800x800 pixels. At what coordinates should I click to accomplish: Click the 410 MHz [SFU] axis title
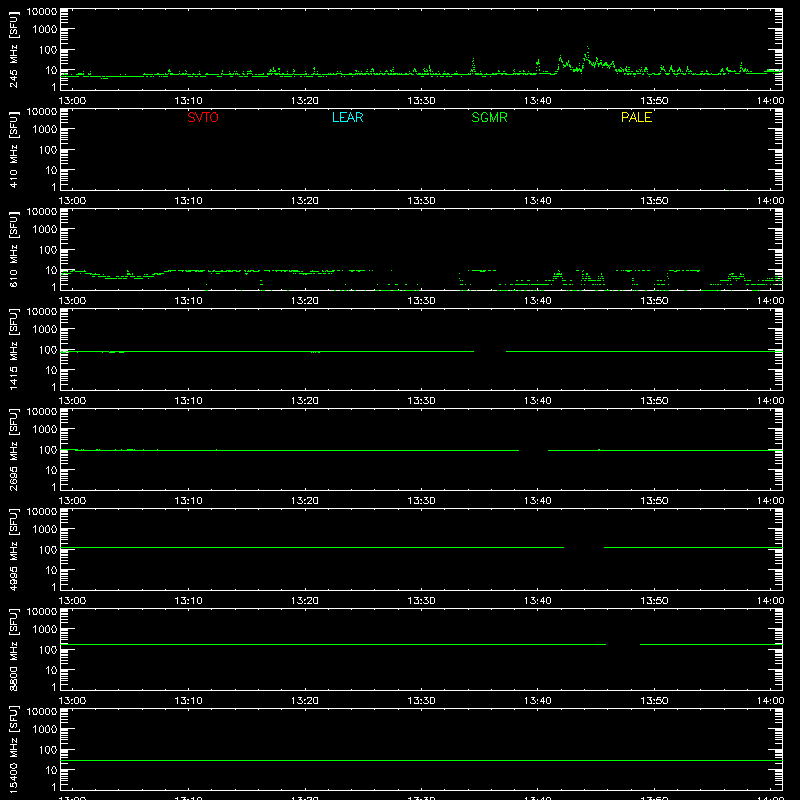(x=13, y=149)
